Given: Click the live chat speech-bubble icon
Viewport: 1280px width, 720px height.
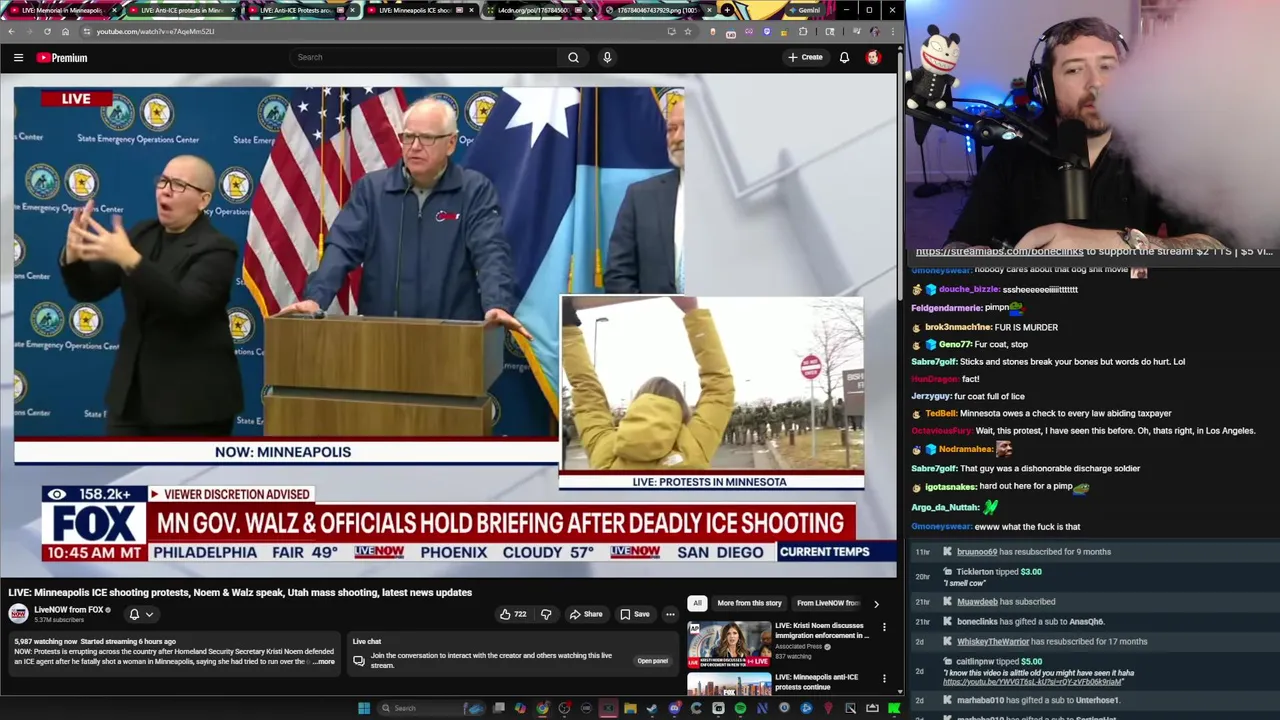Looking at the screenshot, I should point(358,661).
